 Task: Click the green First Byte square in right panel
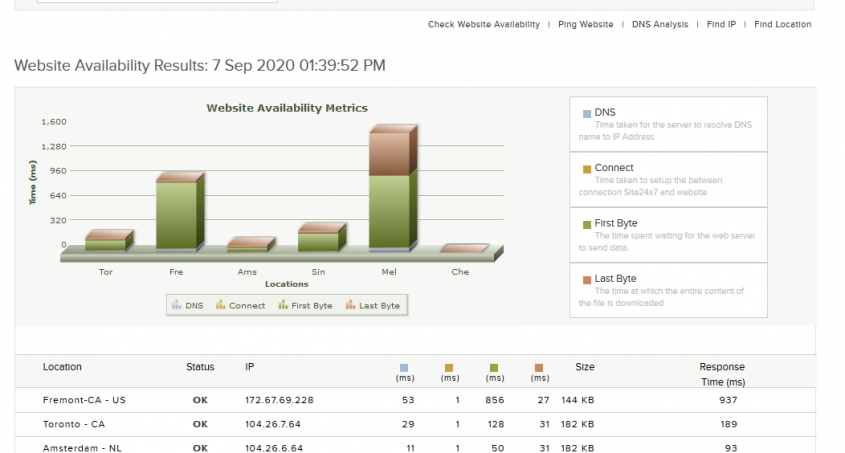(586, 224)
